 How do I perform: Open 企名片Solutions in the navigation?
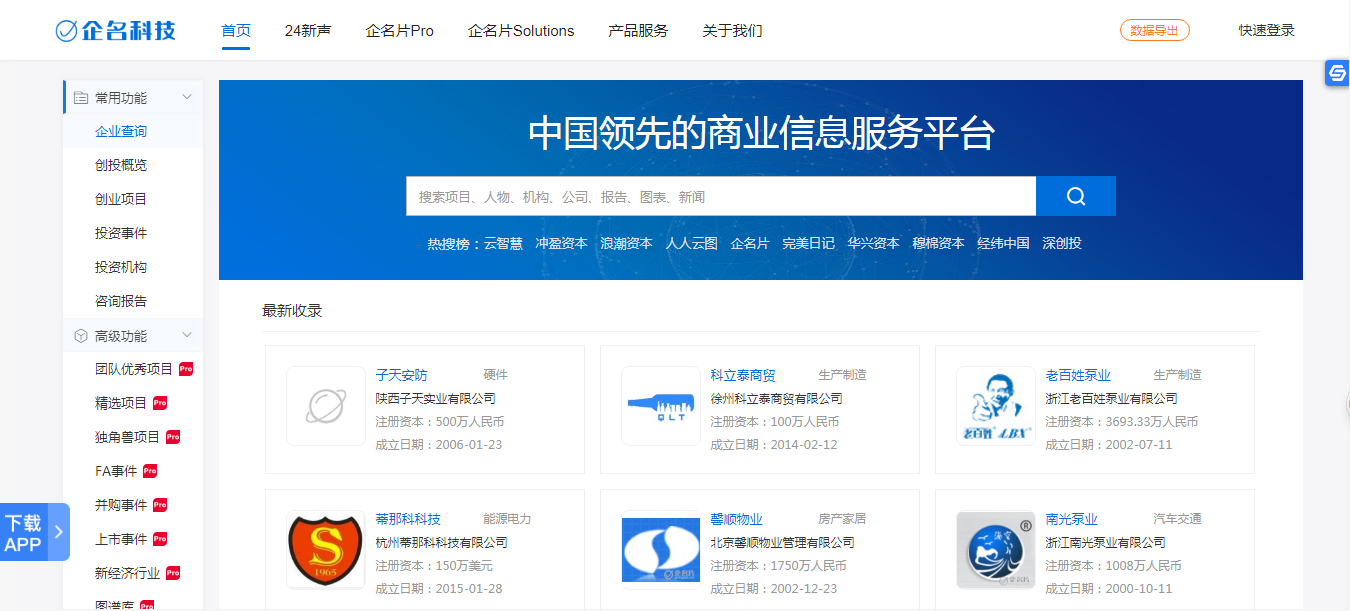[x=521, y=31]
